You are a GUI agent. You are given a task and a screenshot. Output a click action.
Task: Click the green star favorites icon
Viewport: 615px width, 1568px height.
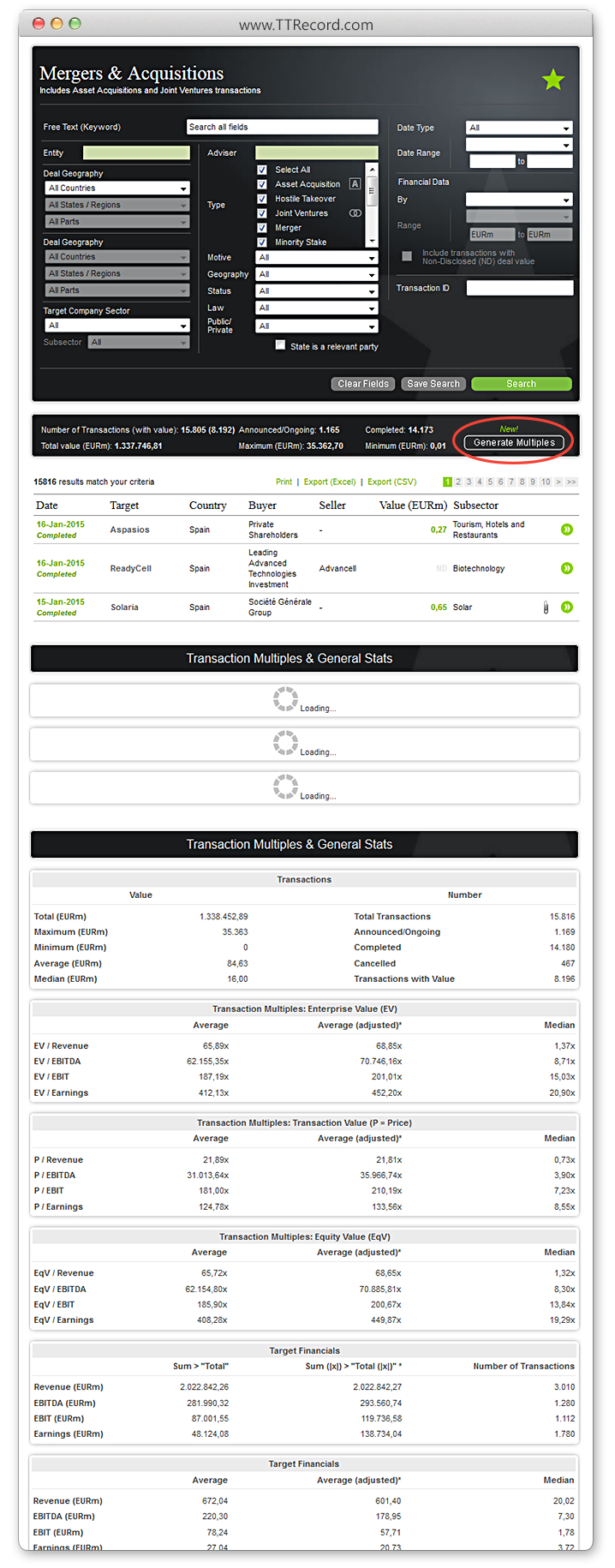click(553, 80)
